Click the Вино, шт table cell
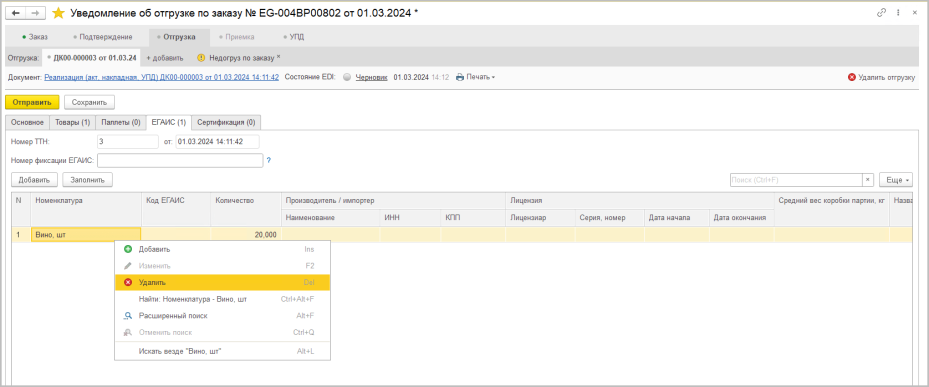Screen dimensions: 929x387 point(86,235)
